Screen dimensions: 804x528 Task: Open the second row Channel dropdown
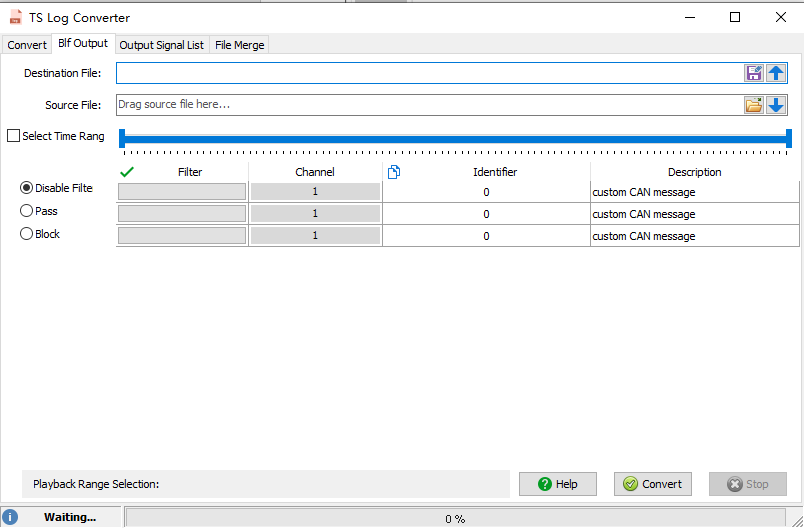pos(315,213)
